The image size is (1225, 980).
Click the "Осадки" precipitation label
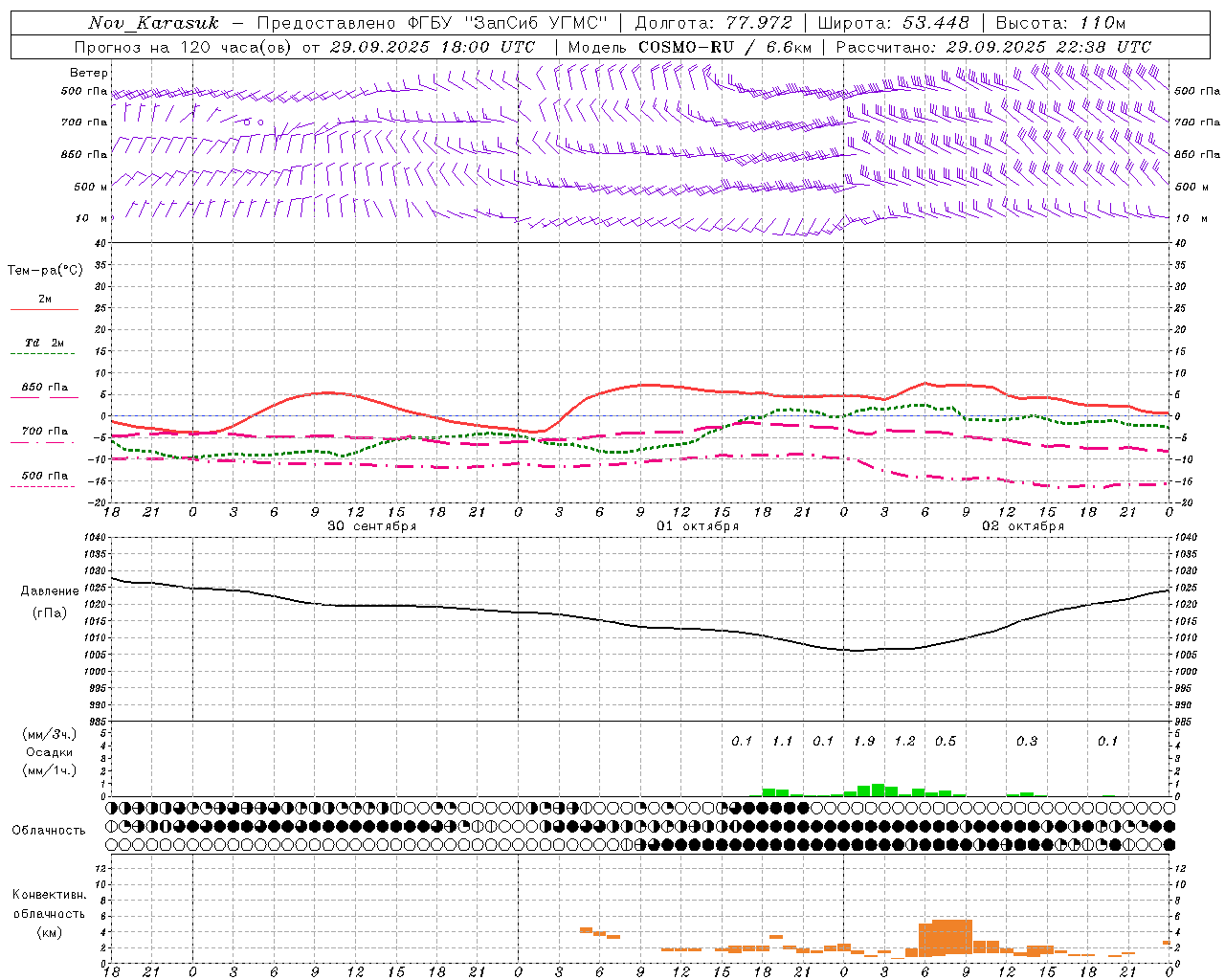(x=50, y=752)
